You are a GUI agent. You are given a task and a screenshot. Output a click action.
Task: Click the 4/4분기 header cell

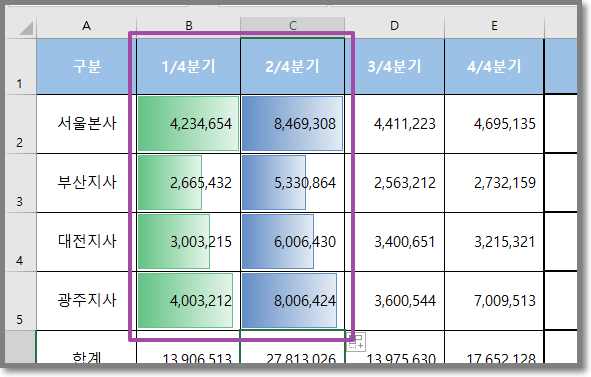[494, 66]
